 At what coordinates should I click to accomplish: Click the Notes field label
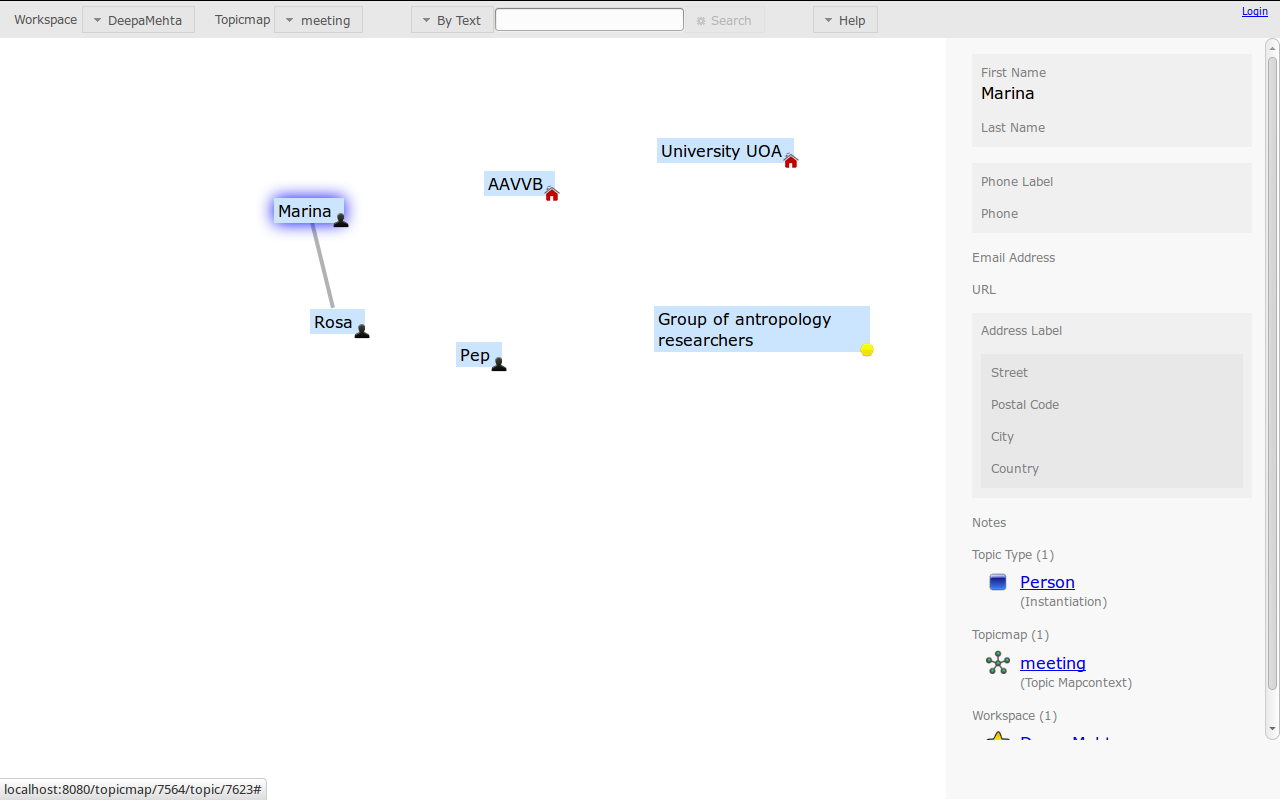click(989, 523)
